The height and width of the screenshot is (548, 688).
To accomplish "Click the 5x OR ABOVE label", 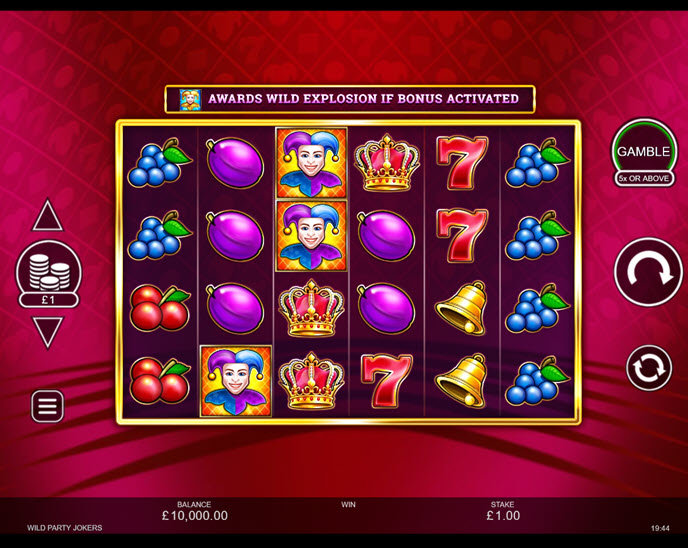I will 644,179.
